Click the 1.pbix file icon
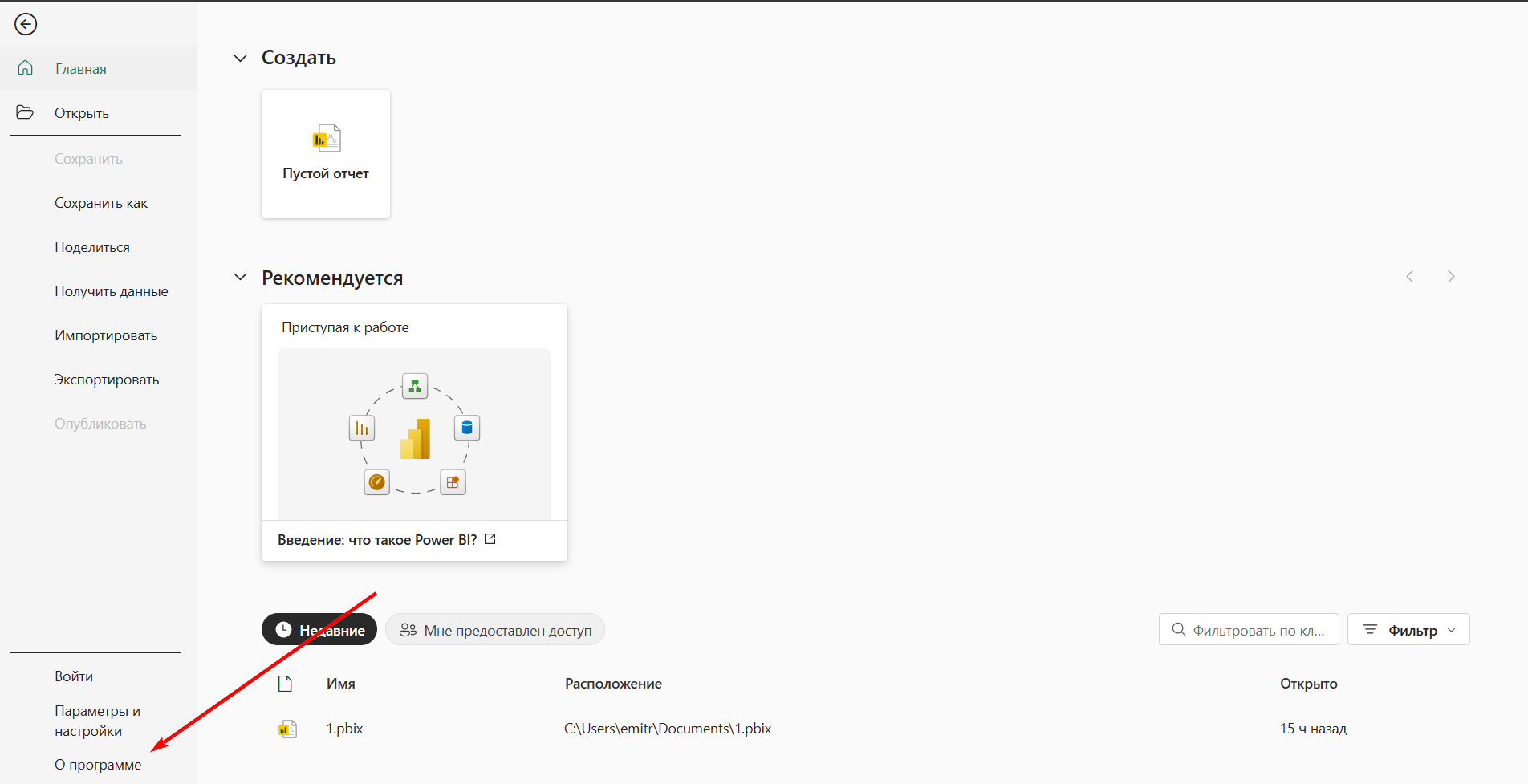This screenshot has width=1528, height=784. (x=287, y=729)
